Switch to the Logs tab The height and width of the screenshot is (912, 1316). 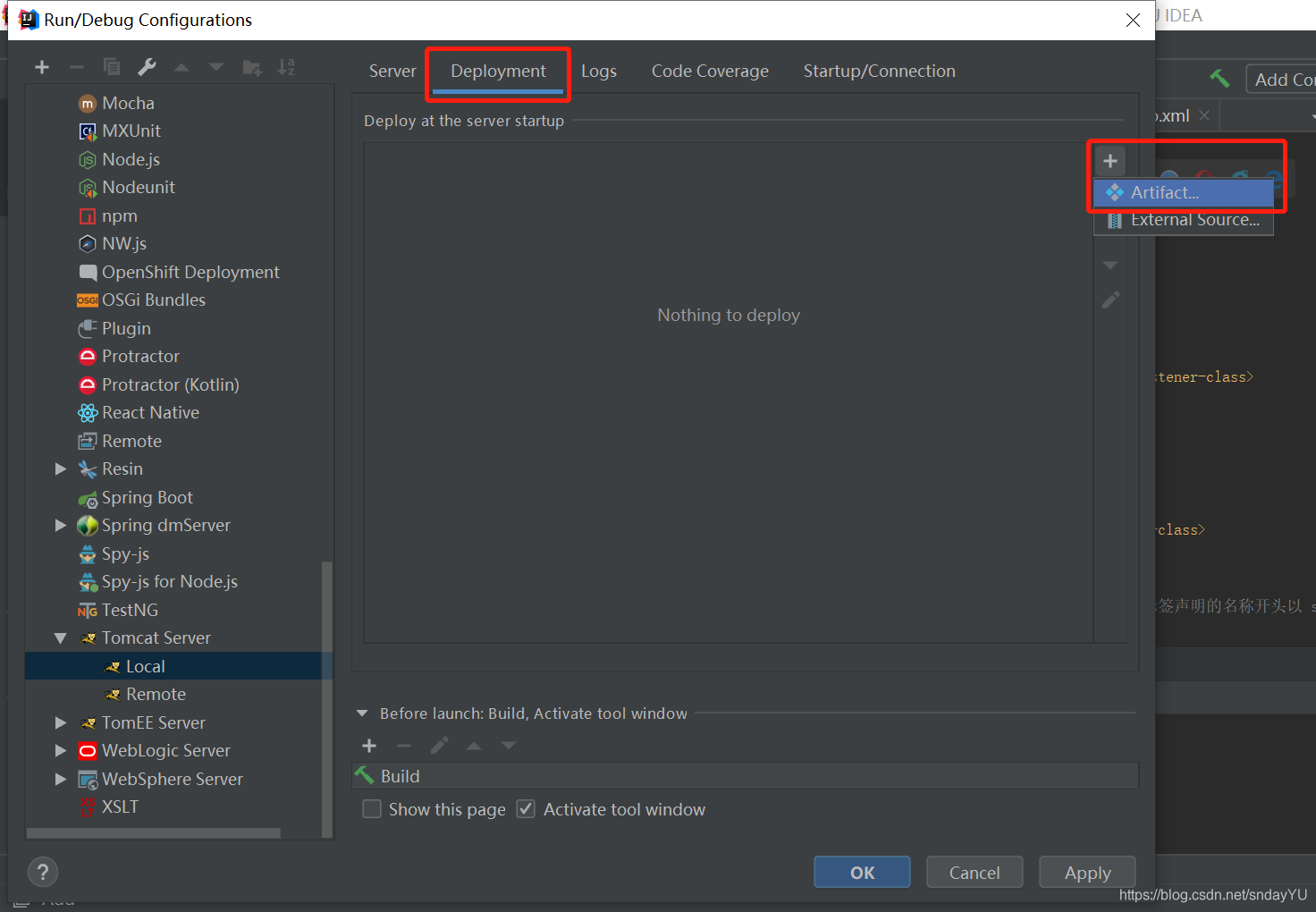click(599, 71)
